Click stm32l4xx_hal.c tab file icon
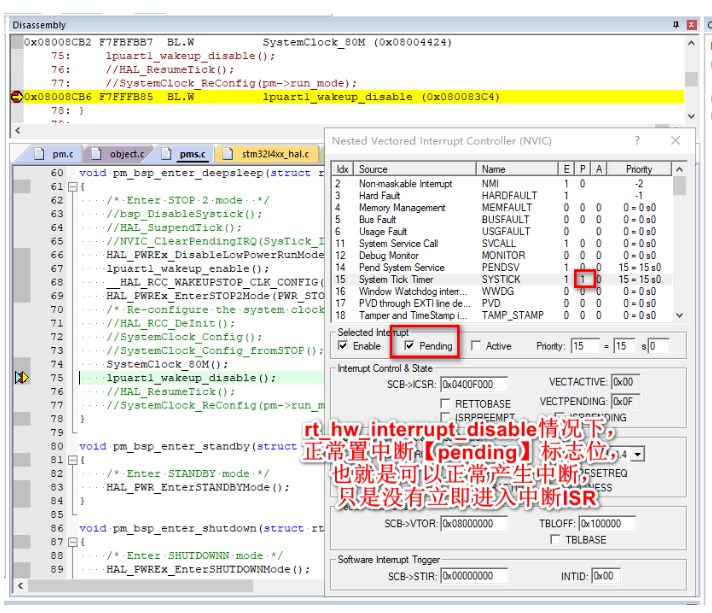712x613 pixels. [x=227, y=154]
